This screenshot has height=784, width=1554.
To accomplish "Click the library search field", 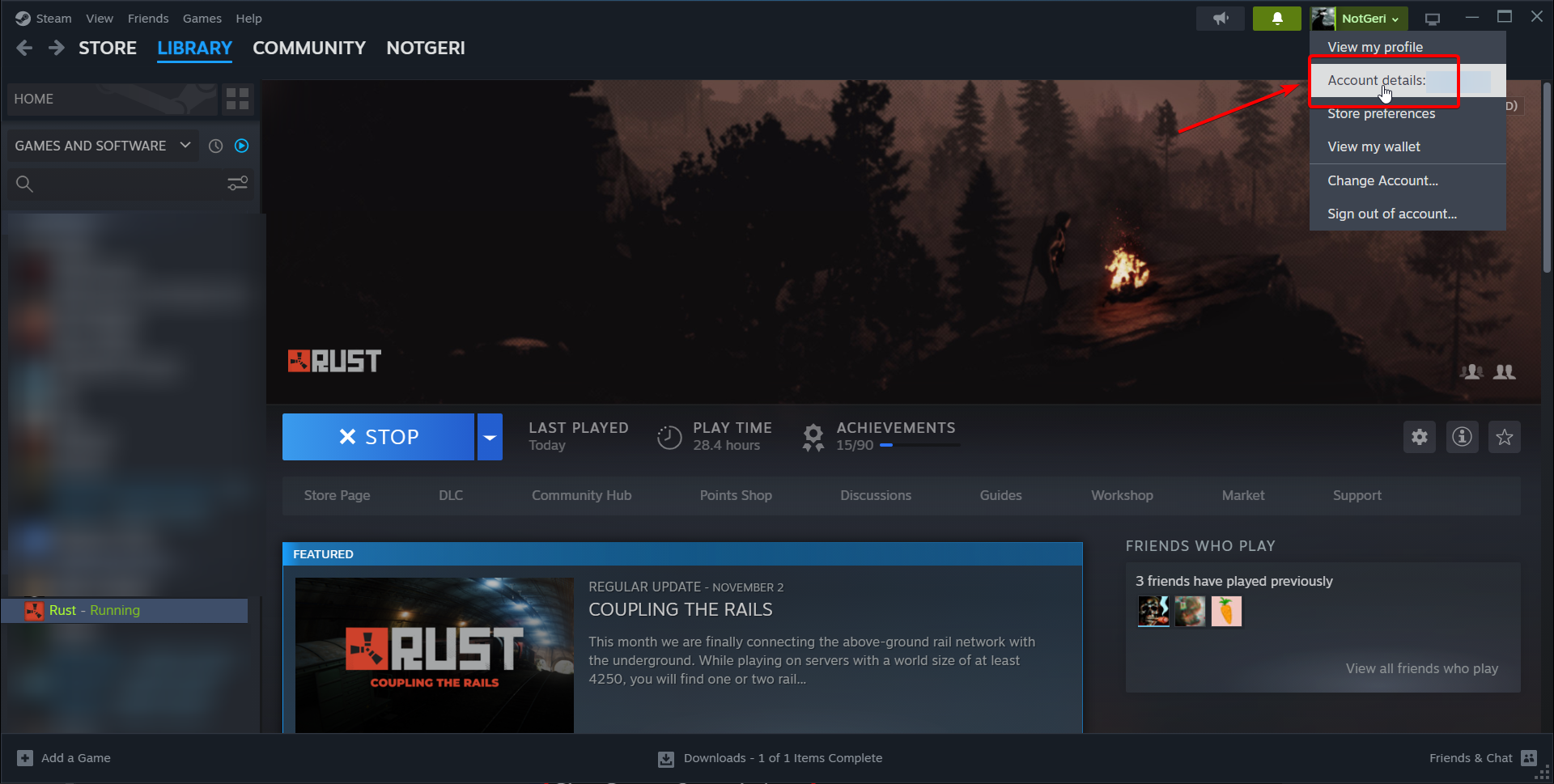I will pos(121,184).
